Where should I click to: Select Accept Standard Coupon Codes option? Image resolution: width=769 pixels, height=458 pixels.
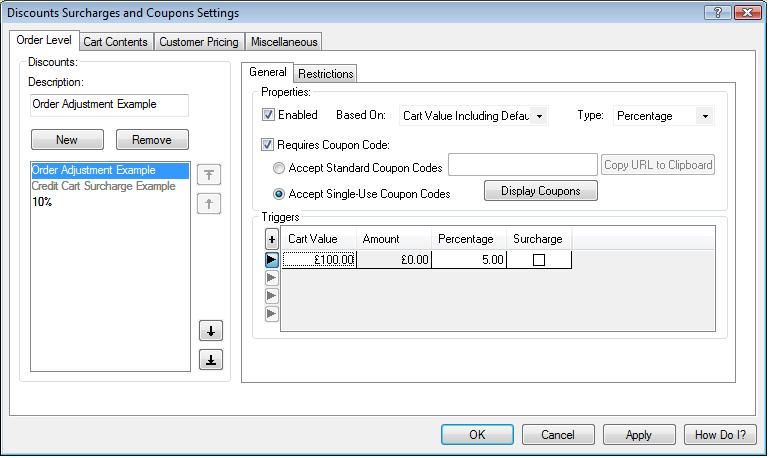[x=279, y=168]
